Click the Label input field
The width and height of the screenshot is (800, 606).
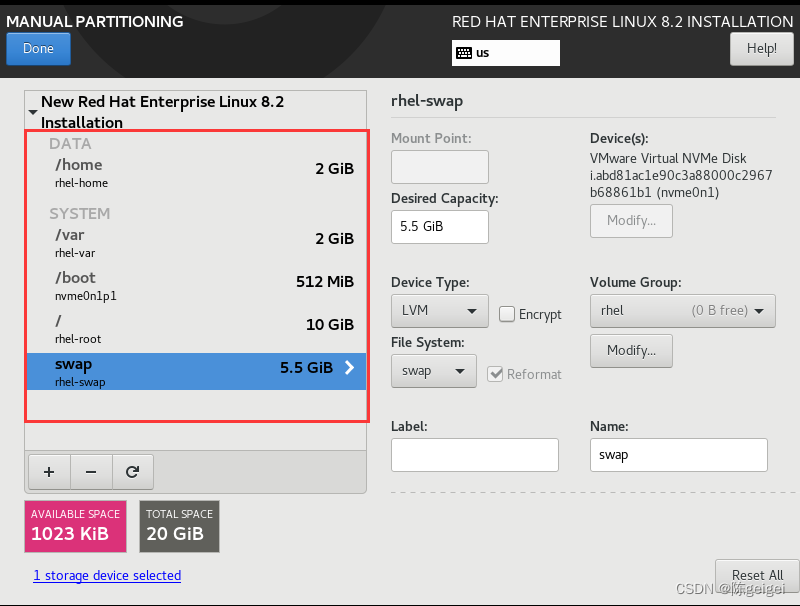[474, 454]
